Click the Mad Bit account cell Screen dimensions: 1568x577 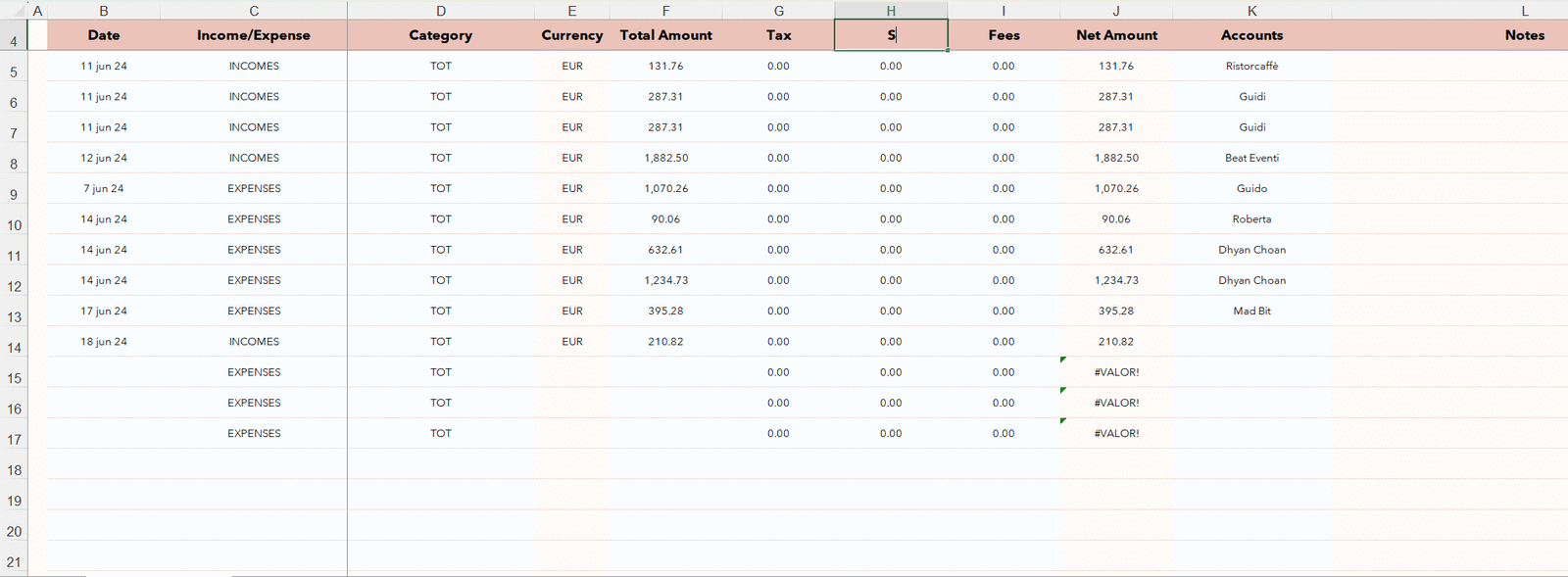[x=1251, y=312]
